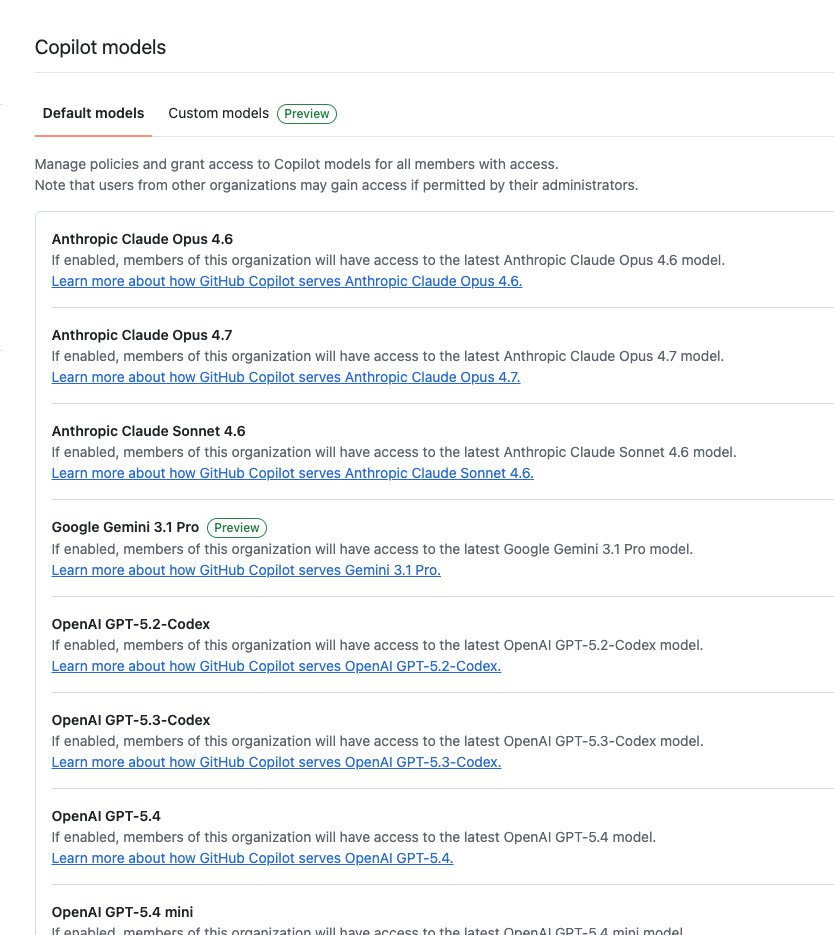The height and width of the screenshot is (935, 834).
Task: Click the 'Manage policies and grant access' description line
Action: tap(296, 164)
